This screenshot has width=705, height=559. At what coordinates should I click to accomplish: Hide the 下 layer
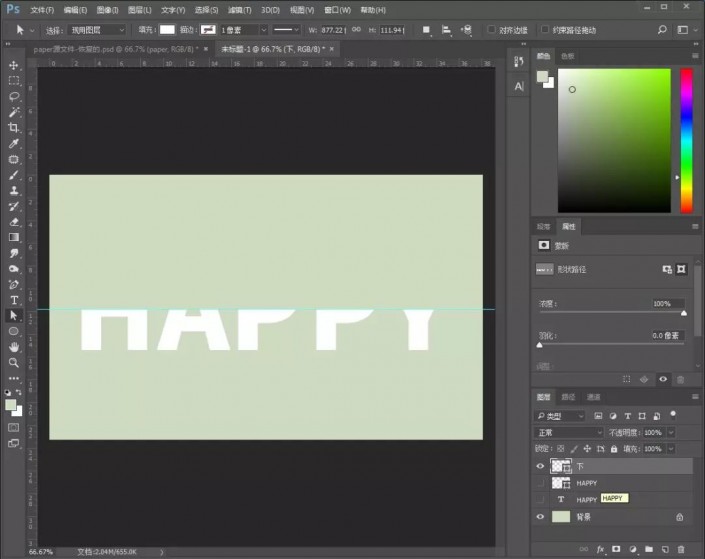pyautogui.click(x=540, y=466)
